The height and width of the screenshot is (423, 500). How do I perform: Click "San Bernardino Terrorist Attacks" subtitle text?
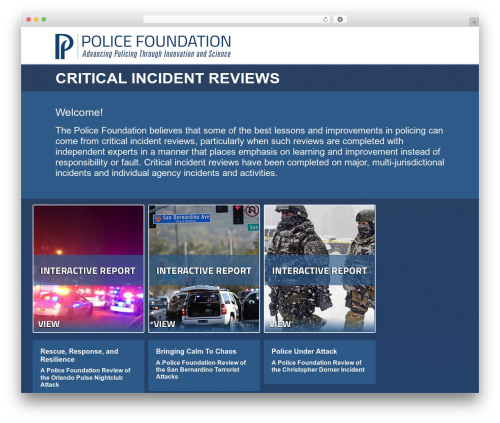[x=197, y=373]
